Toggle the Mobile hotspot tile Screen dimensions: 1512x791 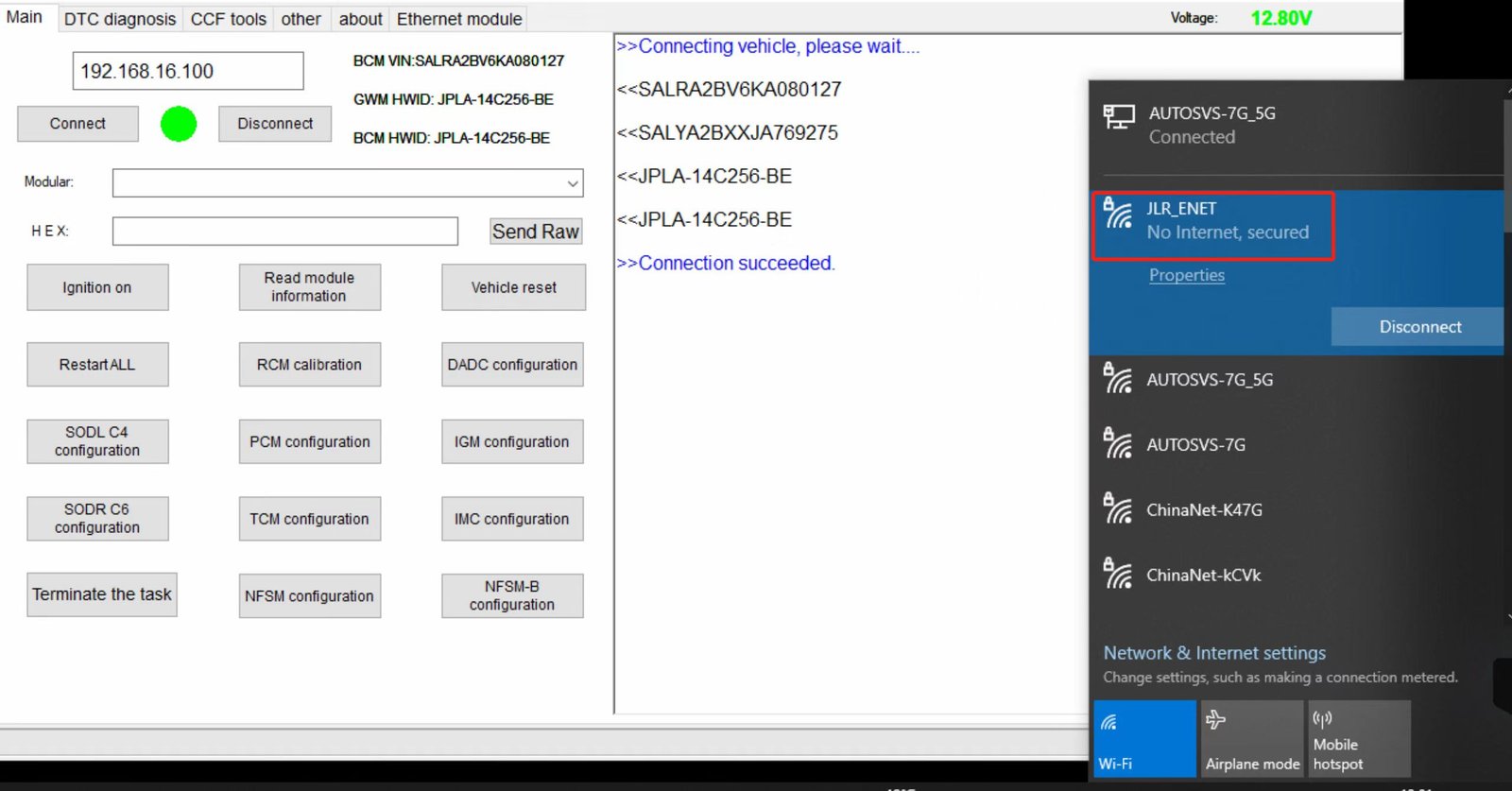[1360, 738]
